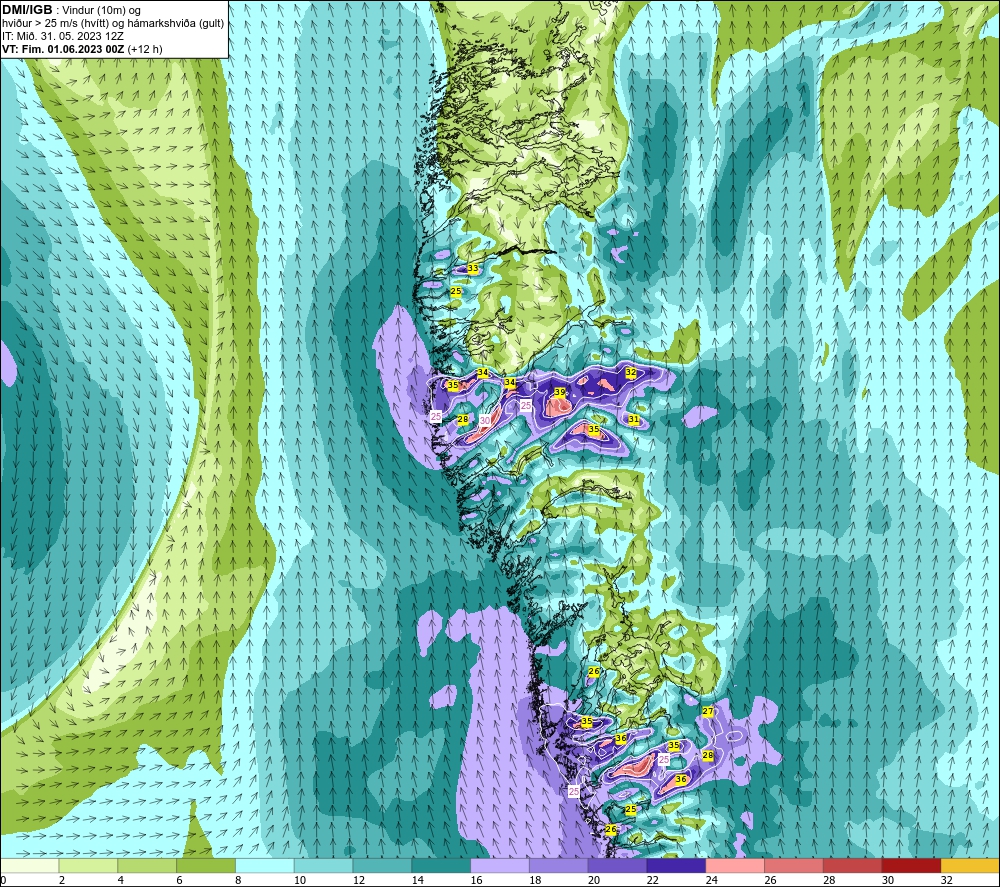Click legend scale tick number 0
The height and width of the screenshot is (887, 1000).
pos(3,880)
